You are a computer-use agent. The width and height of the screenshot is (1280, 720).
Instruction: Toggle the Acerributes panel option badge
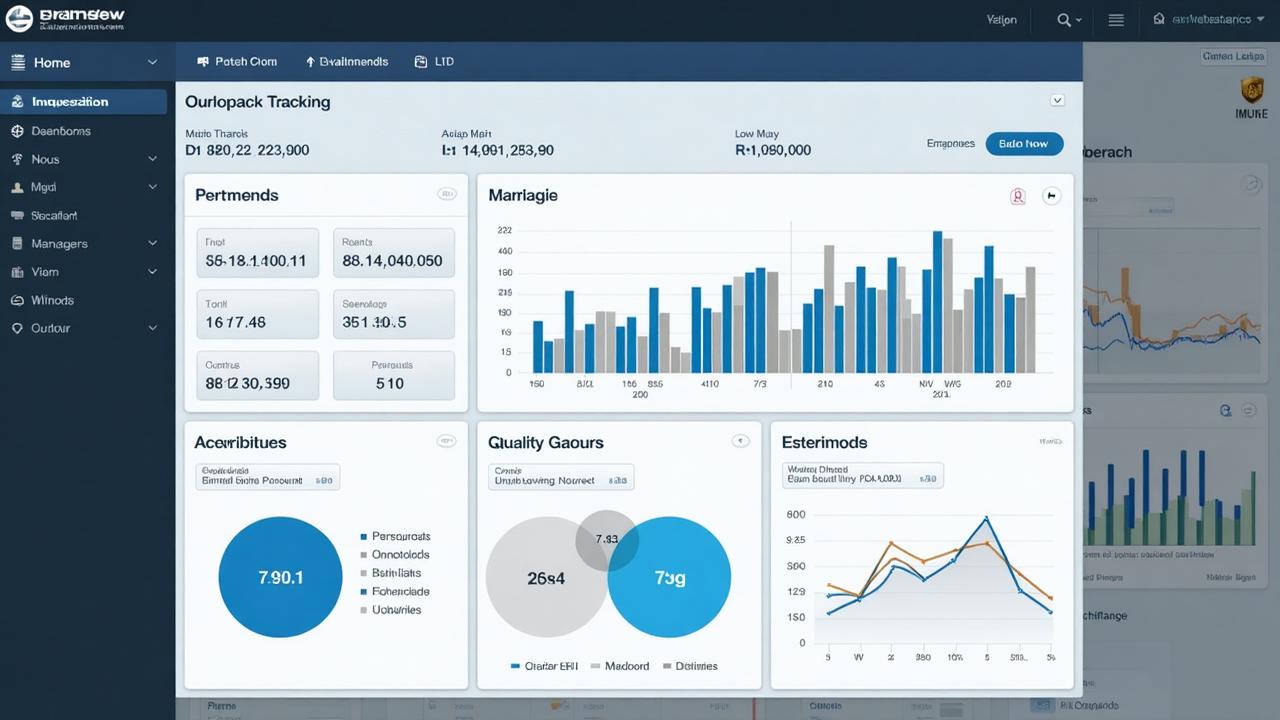[447, 440]
